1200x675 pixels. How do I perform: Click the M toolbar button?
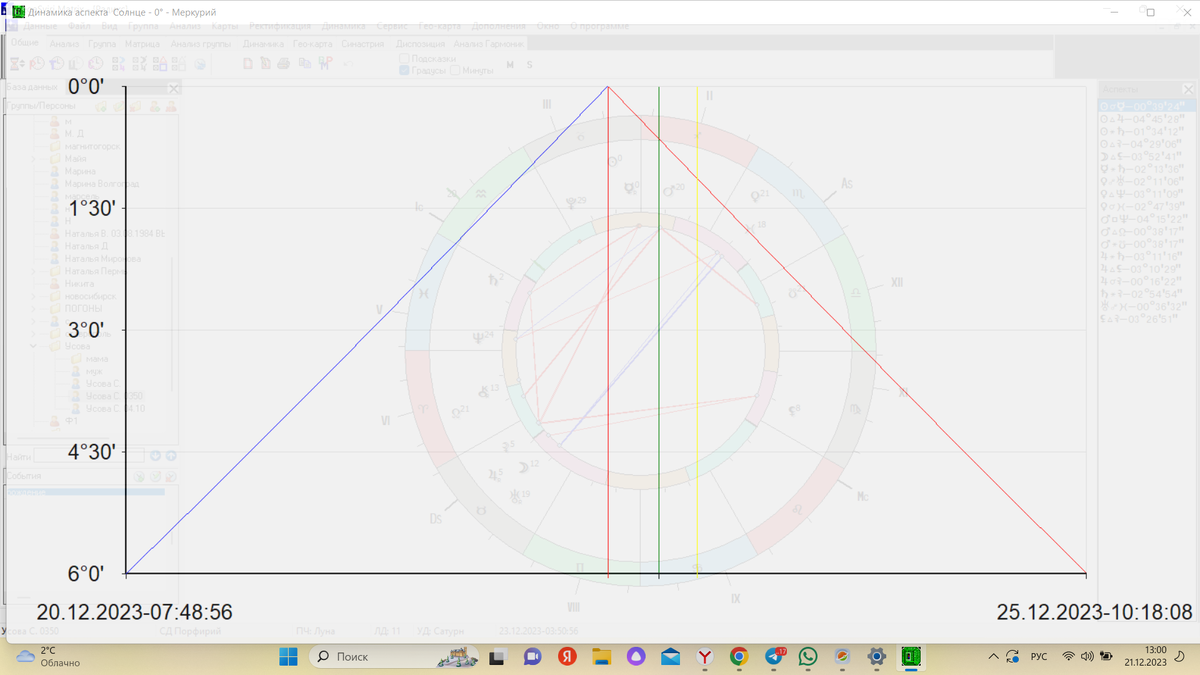coord(510,65)
